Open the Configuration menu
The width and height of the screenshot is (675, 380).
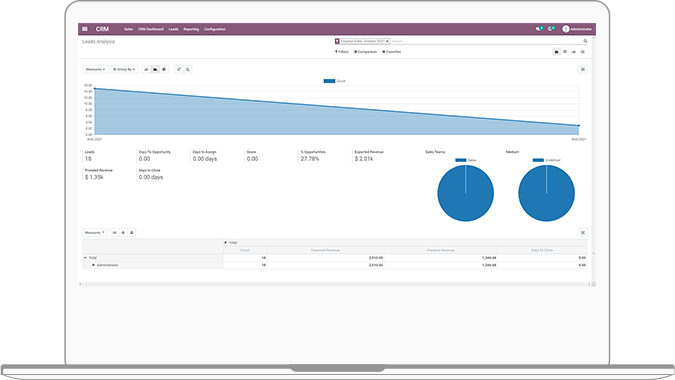click(x=215, y=29)
